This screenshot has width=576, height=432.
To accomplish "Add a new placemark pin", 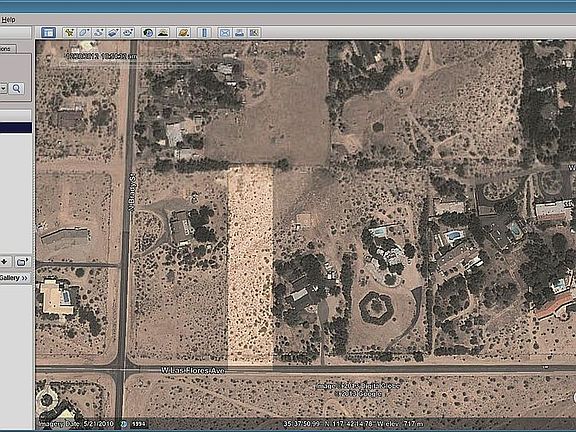I will [69, 33].
